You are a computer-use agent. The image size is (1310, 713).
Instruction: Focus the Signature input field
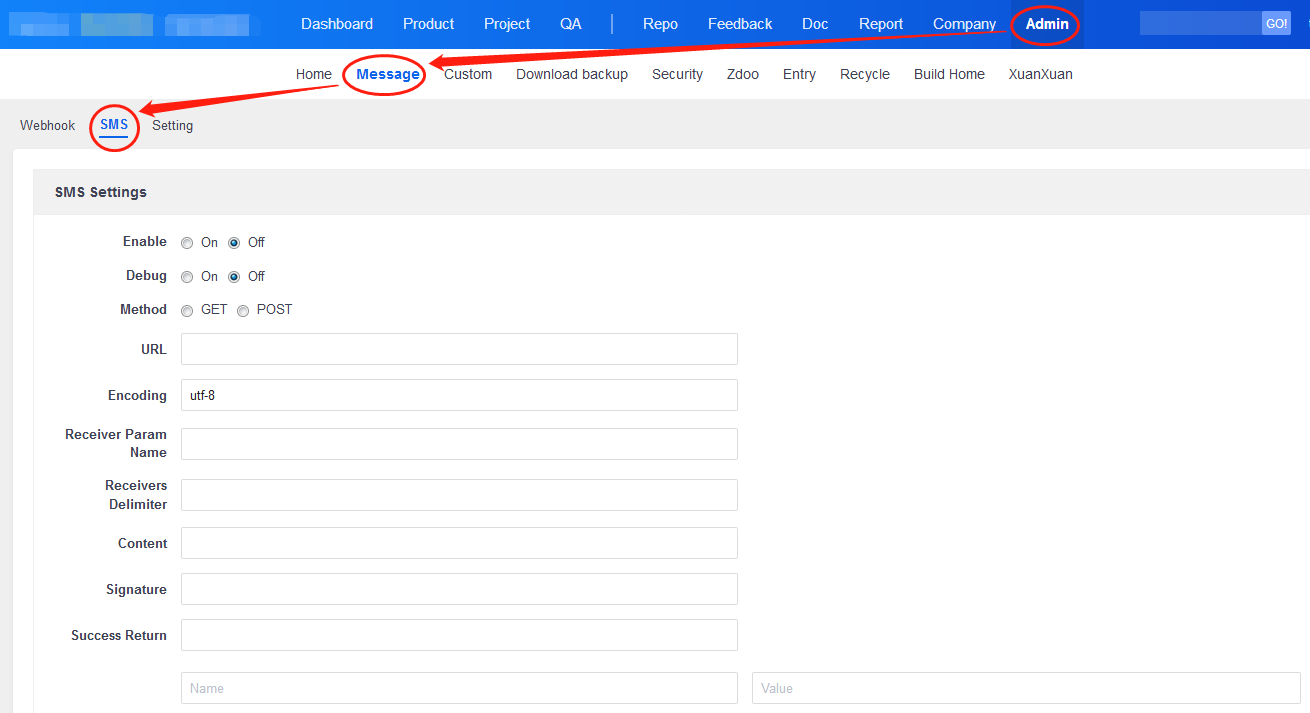coord(459,589)
